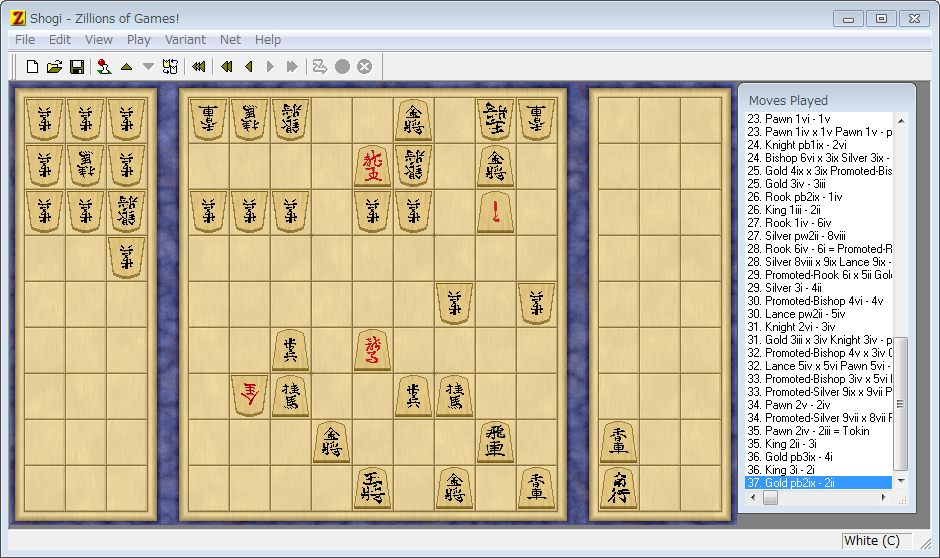Save the game using the floppy disk icon
The image size is (940, 558).
(x=77, y=67)
